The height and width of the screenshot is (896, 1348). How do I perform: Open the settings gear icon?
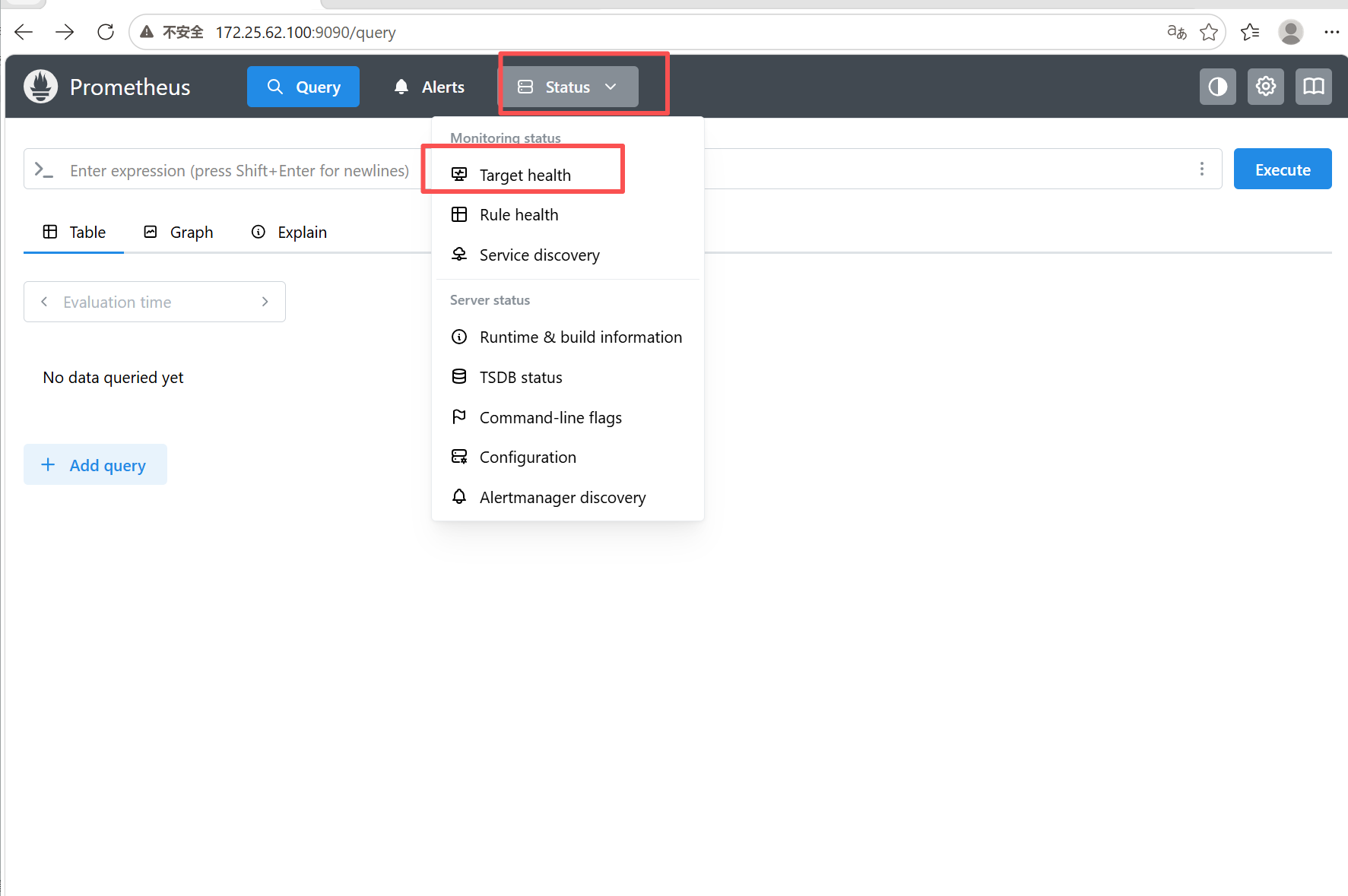(x=1265, y=87)
